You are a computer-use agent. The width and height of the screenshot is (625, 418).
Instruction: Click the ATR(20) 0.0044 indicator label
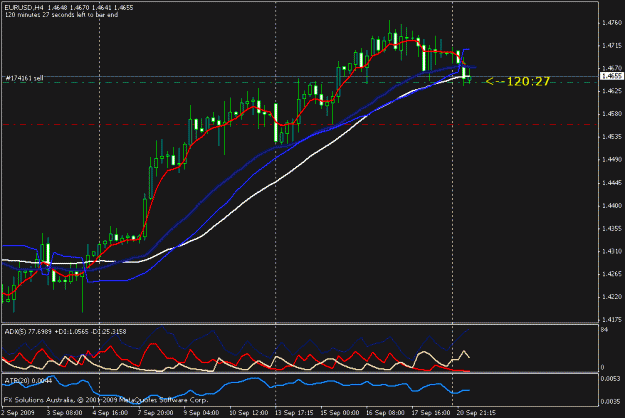pyautogui.click(x=28, y=381)
